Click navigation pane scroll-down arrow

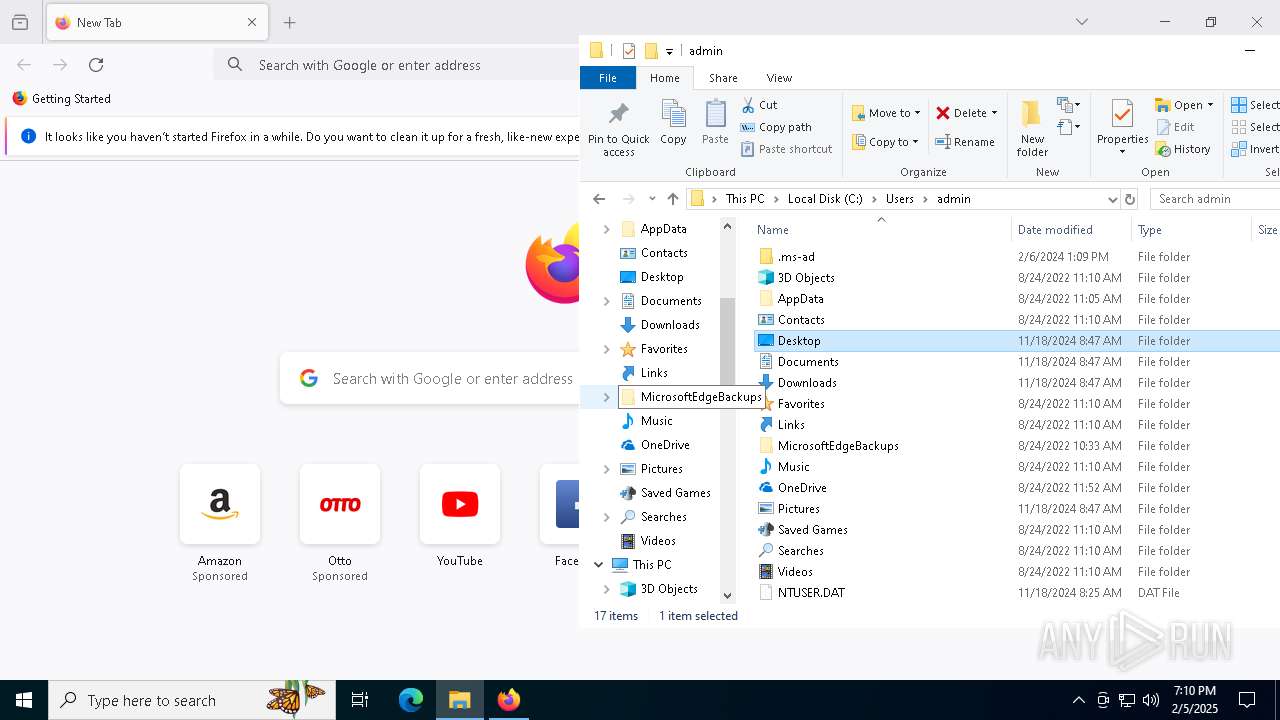pyautogui.click(x=727, y=595)
